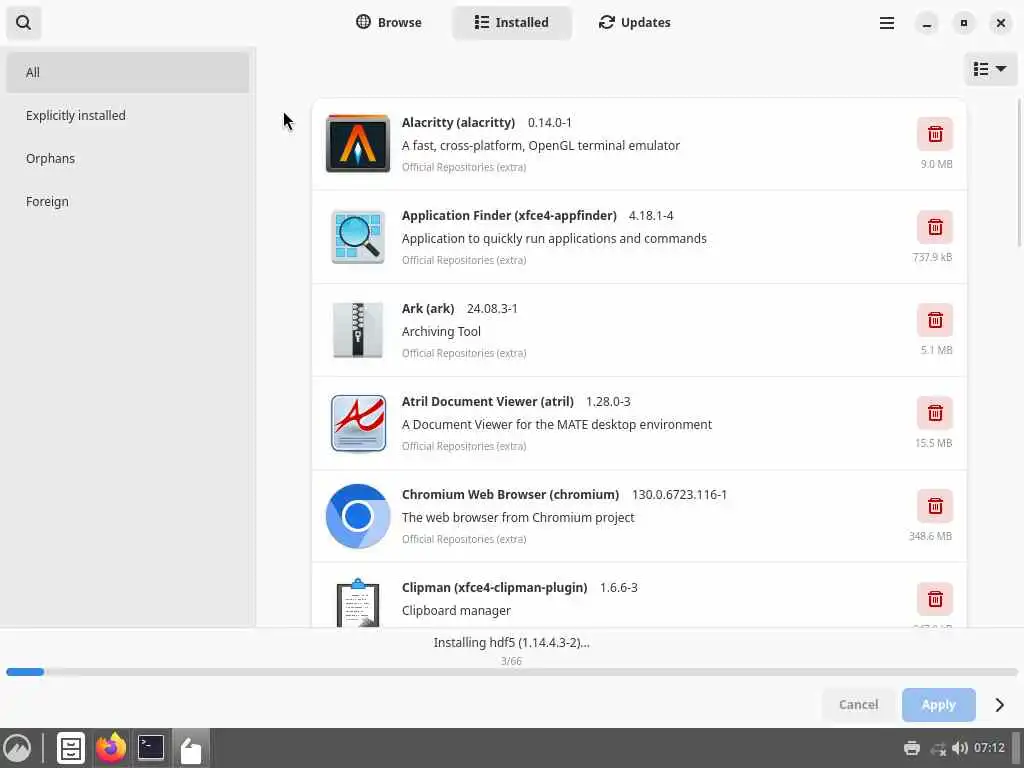
Task: Open the search button in the header
Action: (24, 23)
